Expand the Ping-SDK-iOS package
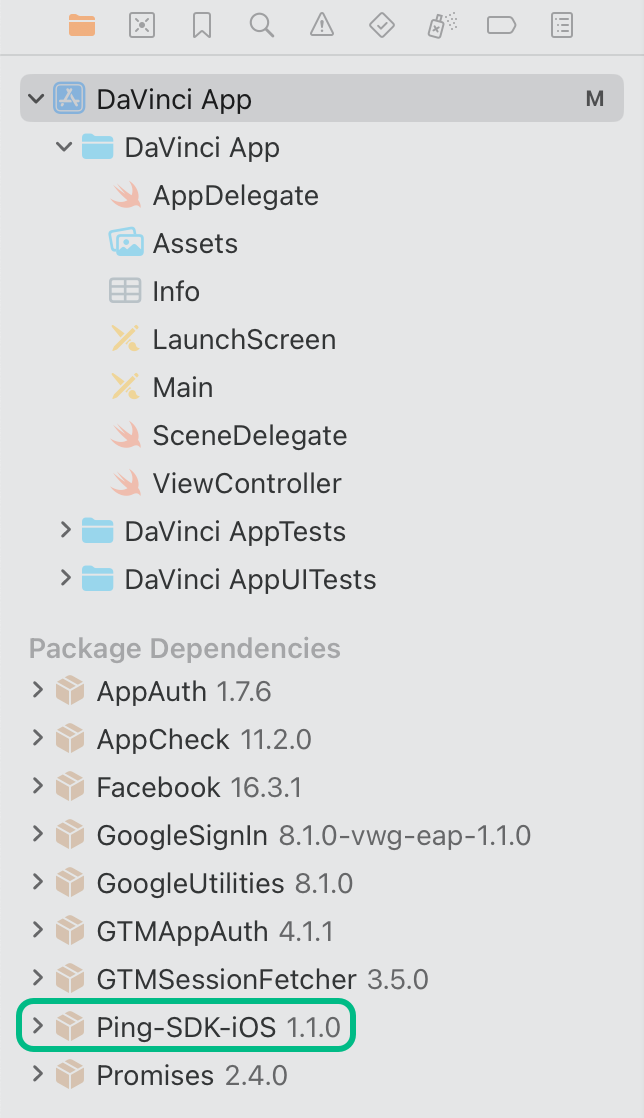This screenshot has height=1118, width=644. tap(37, 1026)
